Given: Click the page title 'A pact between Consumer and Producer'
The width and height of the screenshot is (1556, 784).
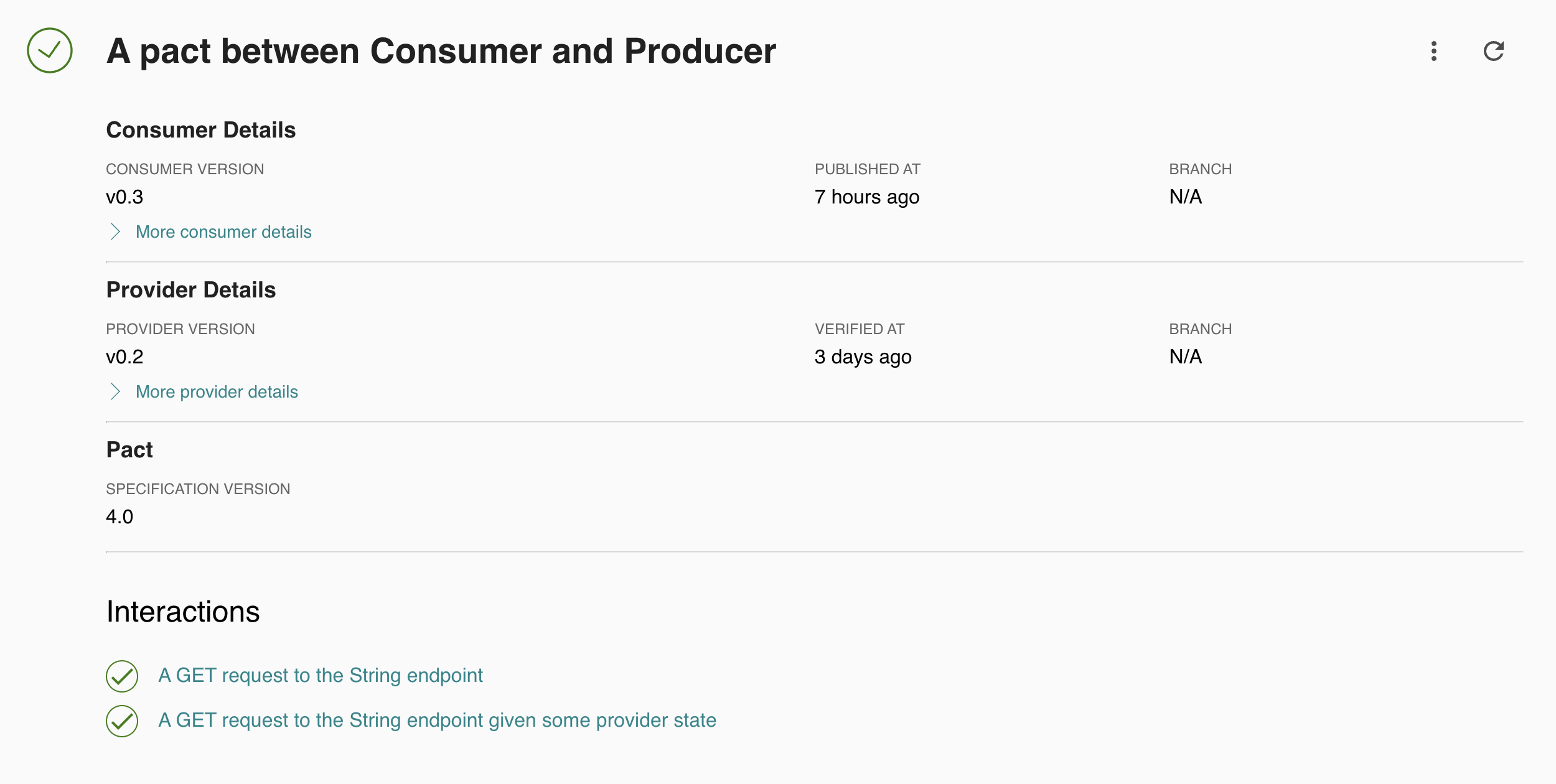Looking at the screenshot, I should pyautogui.click(x=441, y=51).
